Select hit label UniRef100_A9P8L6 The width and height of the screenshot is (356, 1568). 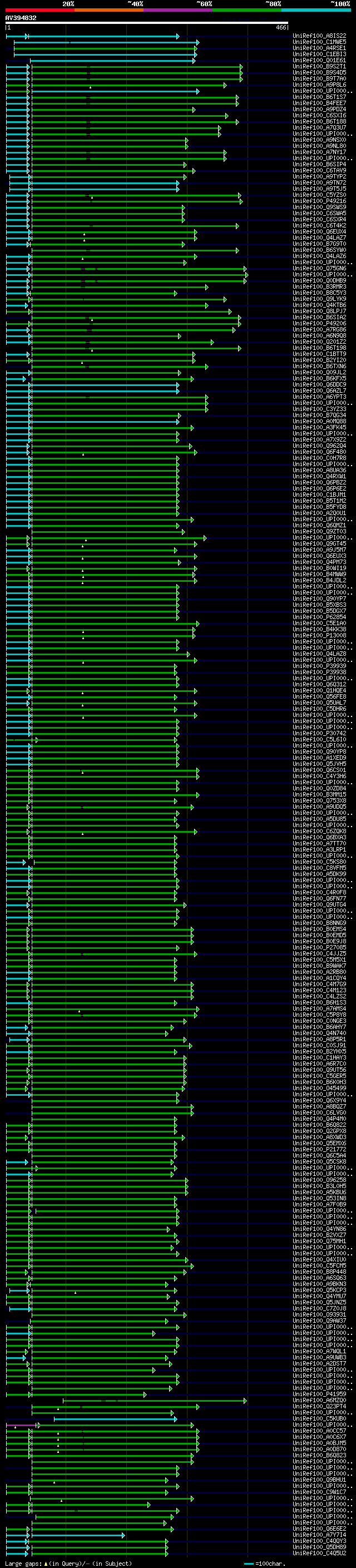tap(319, 85)
